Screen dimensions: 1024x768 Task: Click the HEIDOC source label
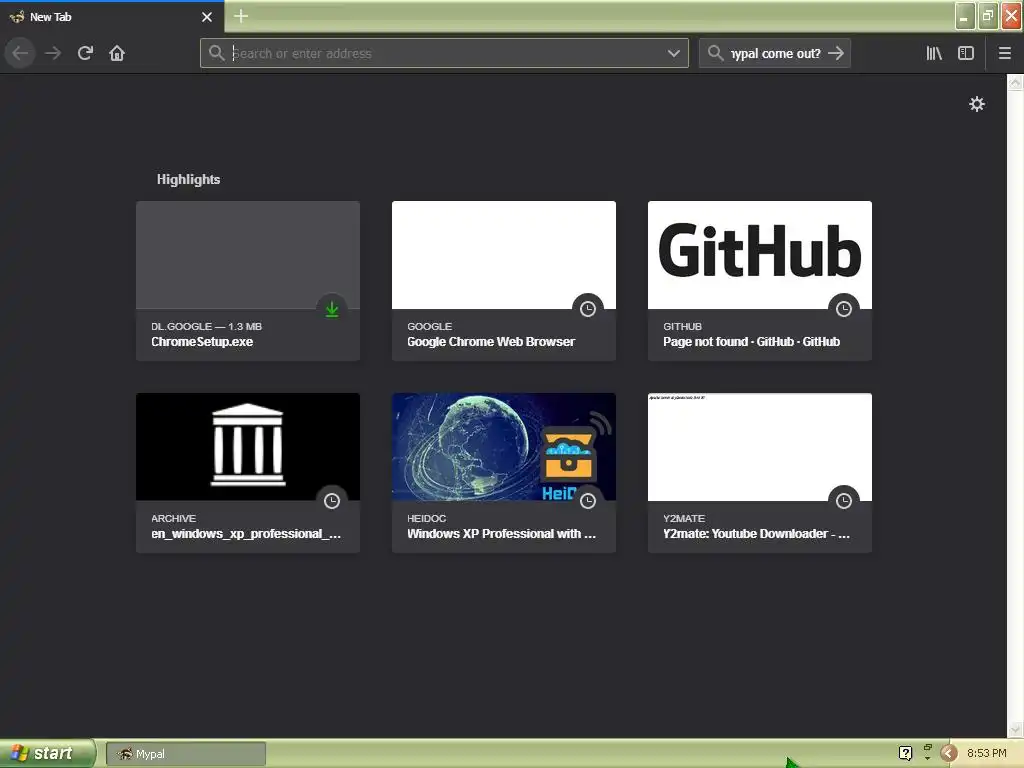click(x=426, y=519)
